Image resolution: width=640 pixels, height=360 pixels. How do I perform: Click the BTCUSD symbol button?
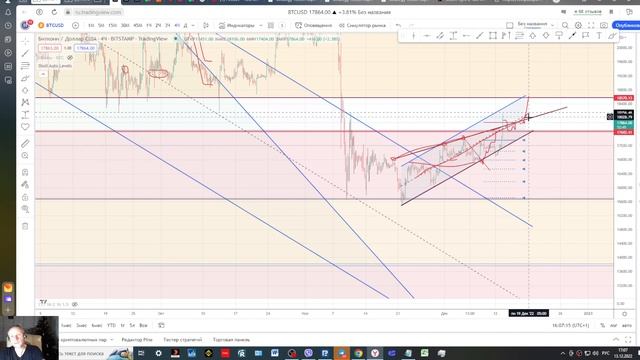[x=51, y=25]
